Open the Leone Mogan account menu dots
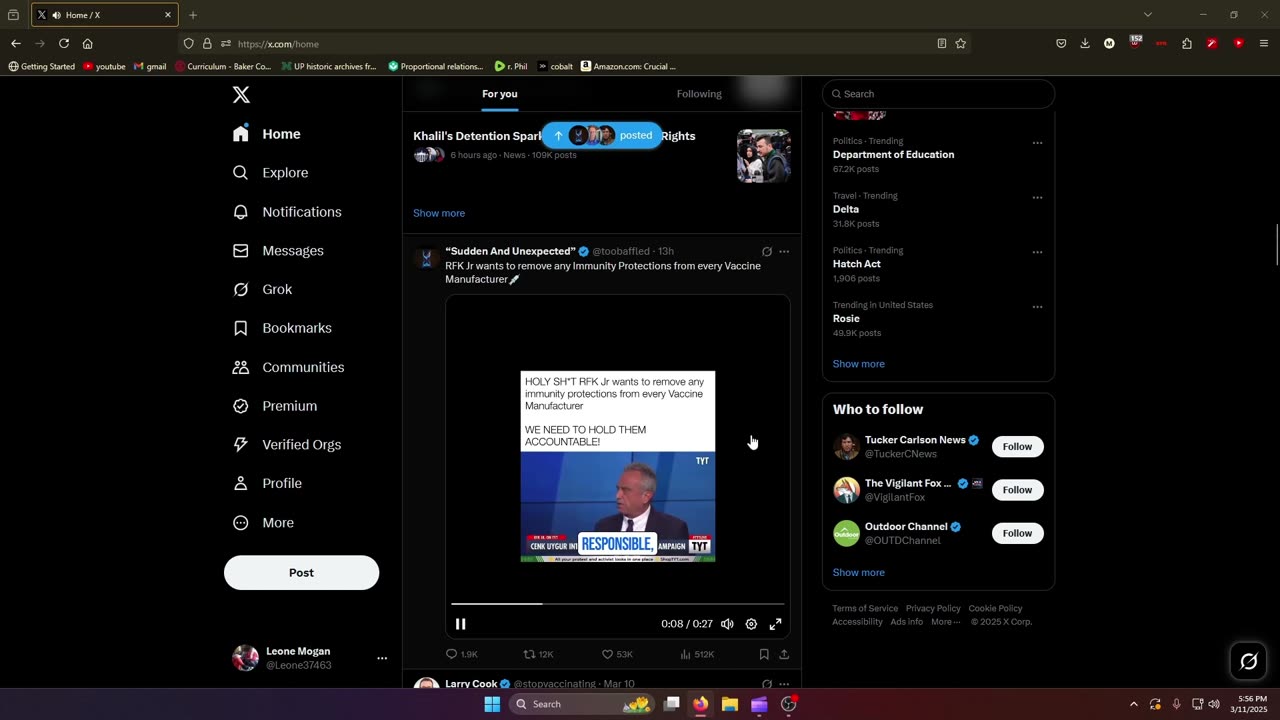Screen dimensions: 1280x720 pyautogui.click(x=382, y=658)
